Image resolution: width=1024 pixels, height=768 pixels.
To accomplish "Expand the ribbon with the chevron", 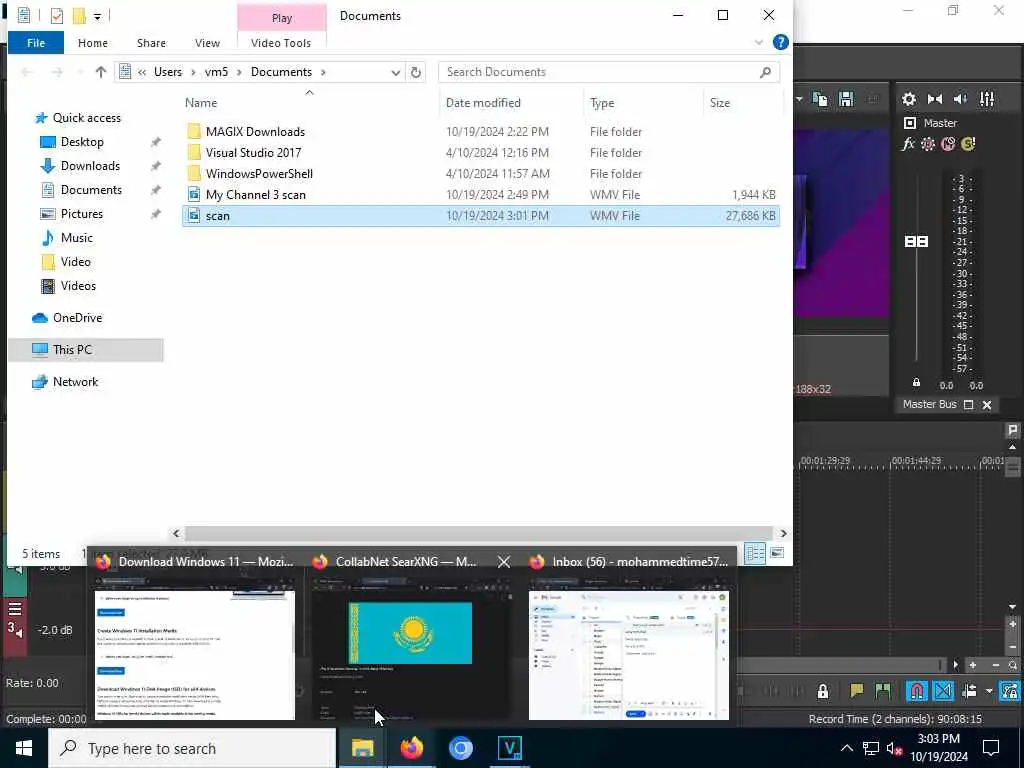I will click(758, 42).
